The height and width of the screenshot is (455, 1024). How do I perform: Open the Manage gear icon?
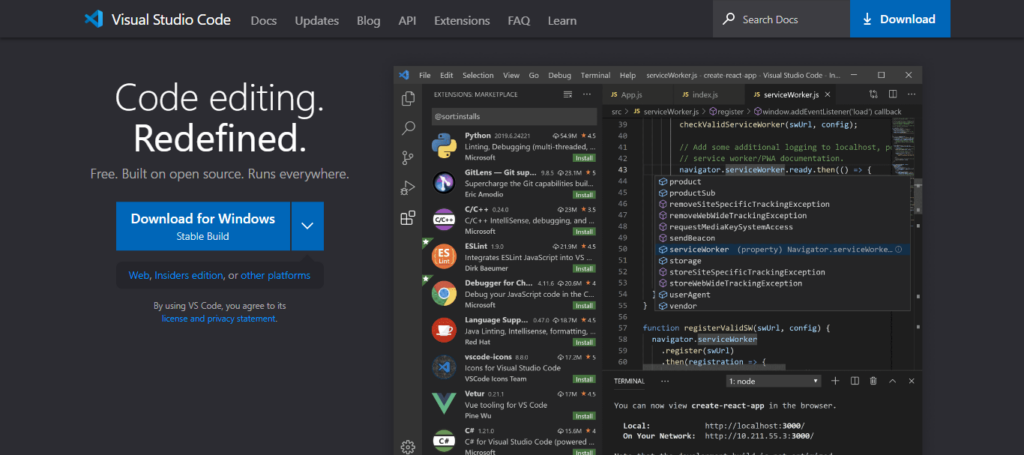point(408,446)
